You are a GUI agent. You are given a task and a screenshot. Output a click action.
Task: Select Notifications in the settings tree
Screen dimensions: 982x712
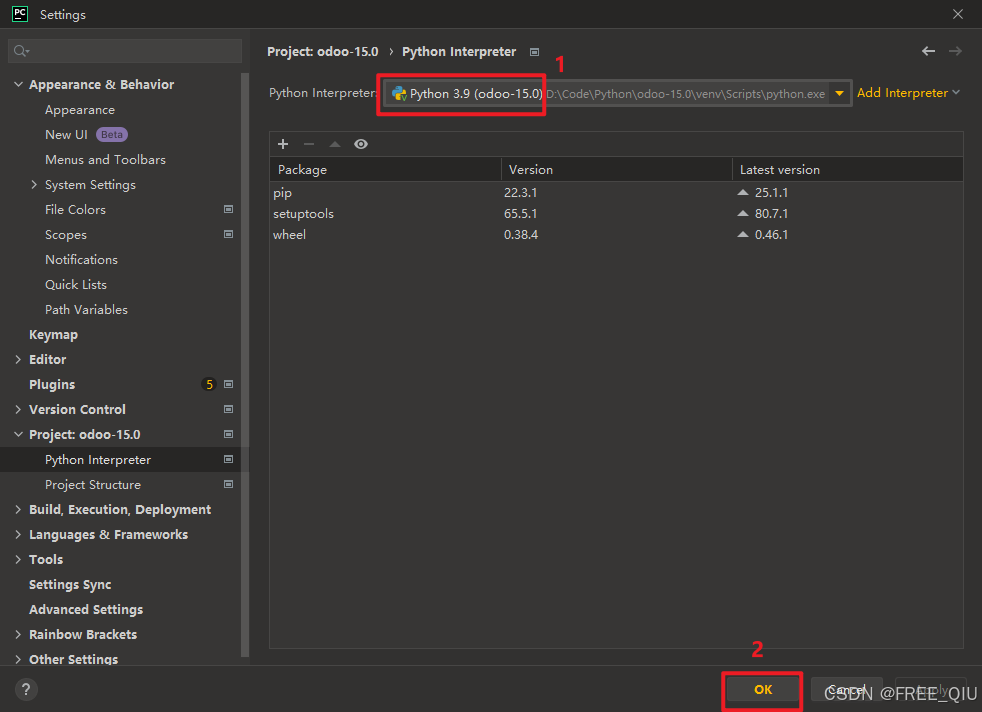click(81, 259)
